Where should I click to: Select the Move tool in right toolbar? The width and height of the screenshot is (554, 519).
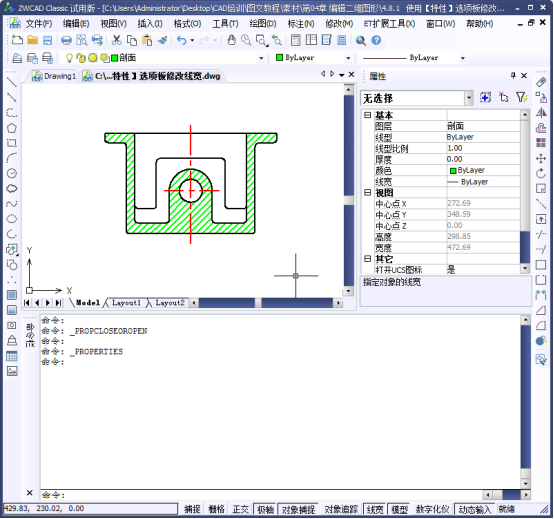(x=541, y=158)
